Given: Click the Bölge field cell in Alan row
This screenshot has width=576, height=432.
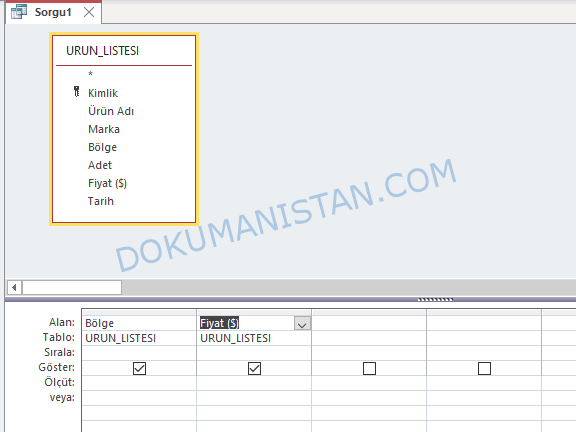Looking at the screenshot, I should (139, 323).
